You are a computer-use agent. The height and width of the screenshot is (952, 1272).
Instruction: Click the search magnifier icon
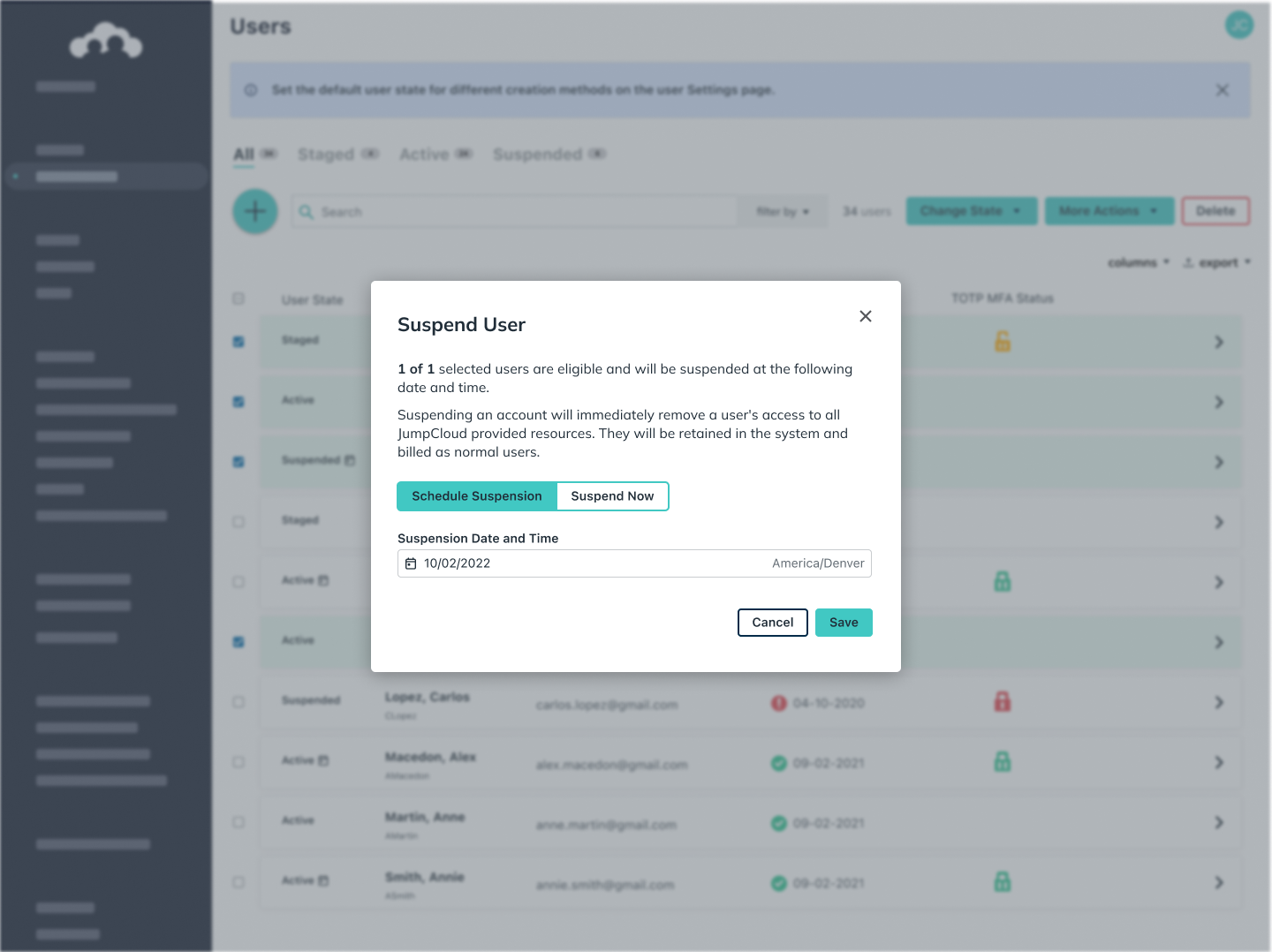tap(306, 212)
